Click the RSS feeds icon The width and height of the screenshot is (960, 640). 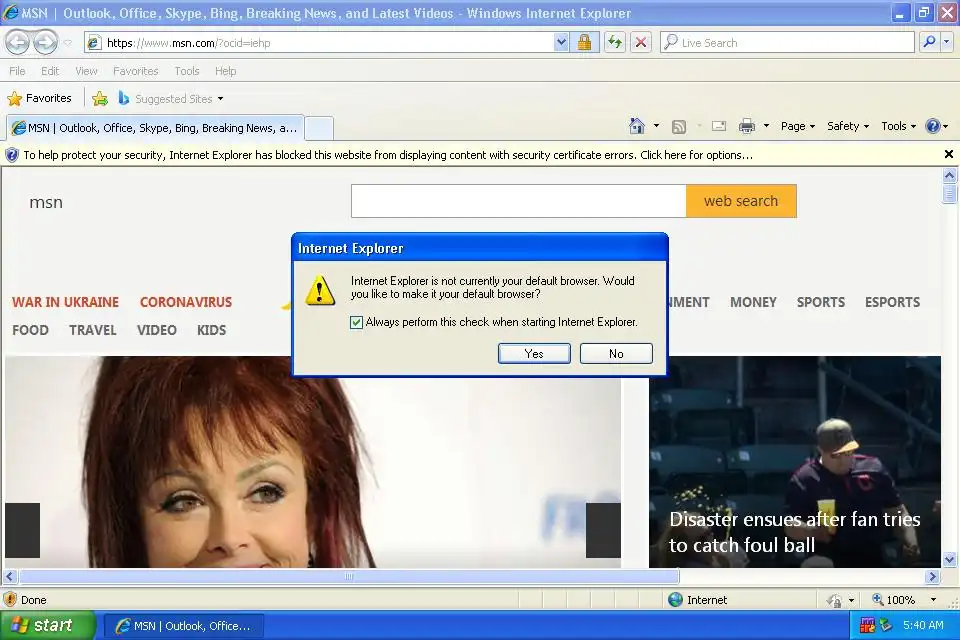(x=678, y=127)
